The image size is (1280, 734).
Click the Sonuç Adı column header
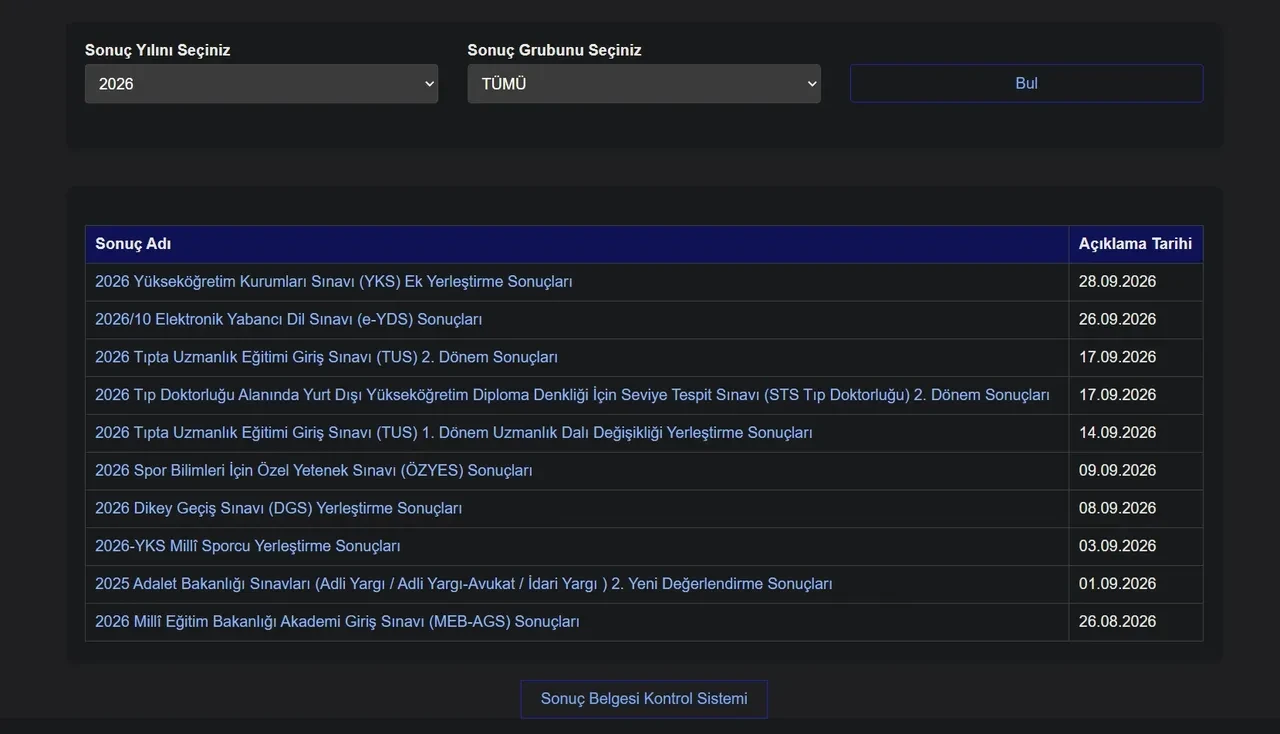pyautogui.click(x=577, y=244)
